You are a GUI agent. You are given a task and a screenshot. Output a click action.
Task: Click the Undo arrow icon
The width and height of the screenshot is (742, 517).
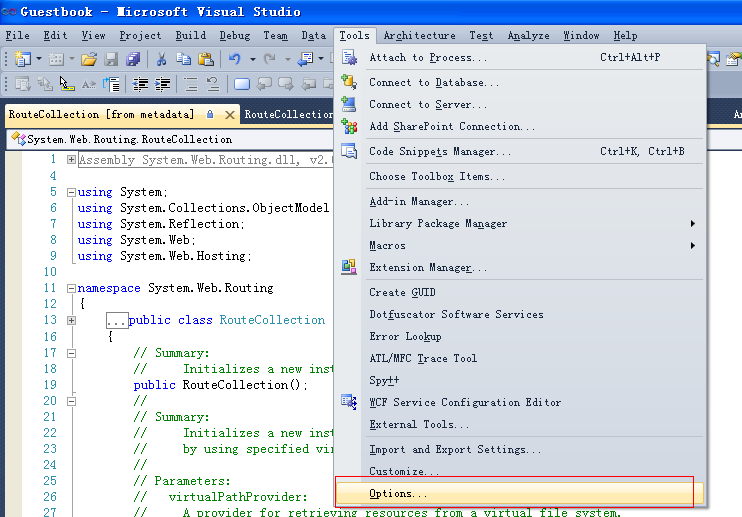235,59
